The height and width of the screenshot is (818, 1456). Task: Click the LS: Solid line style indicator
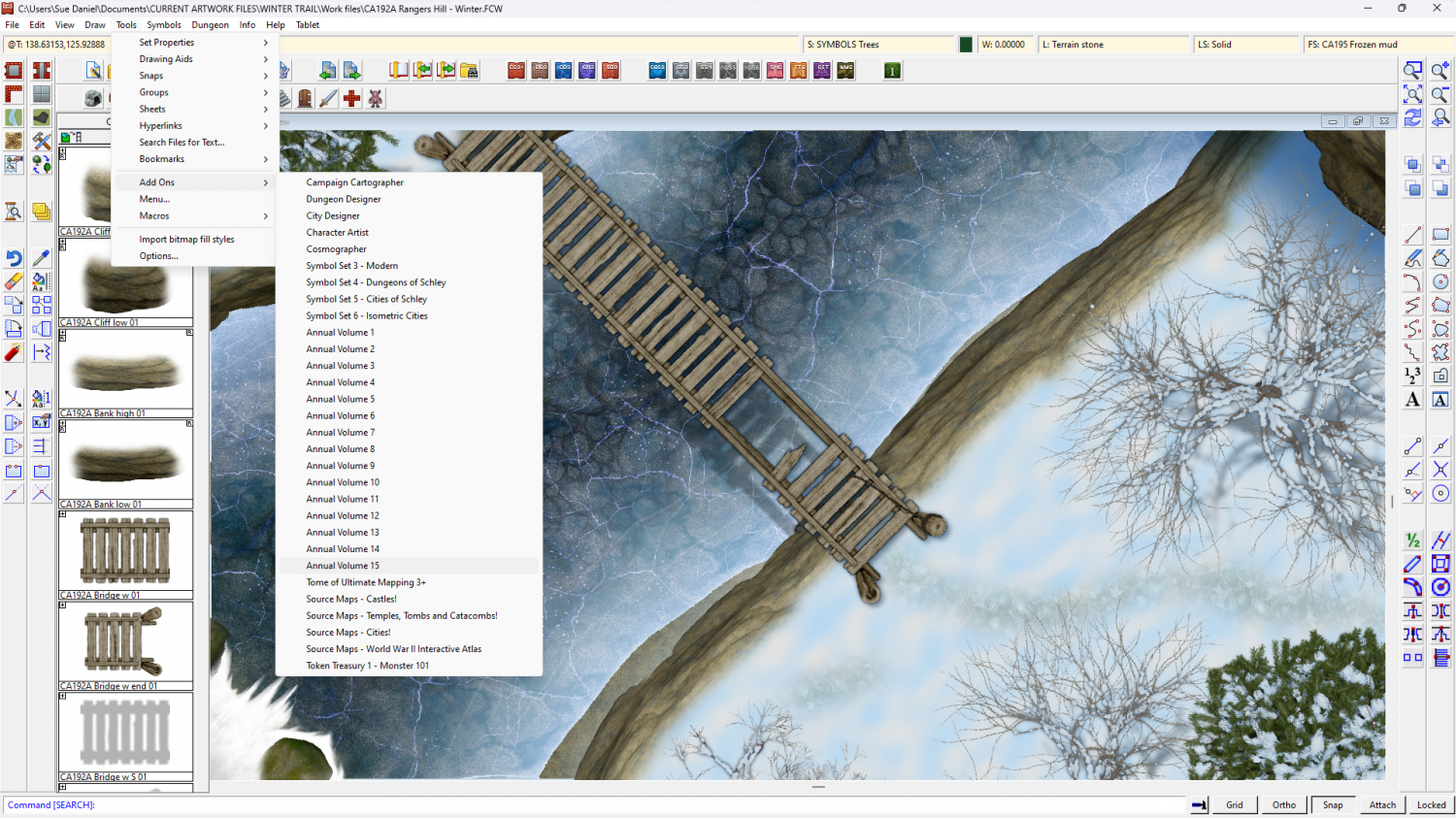click(1246, 45)
